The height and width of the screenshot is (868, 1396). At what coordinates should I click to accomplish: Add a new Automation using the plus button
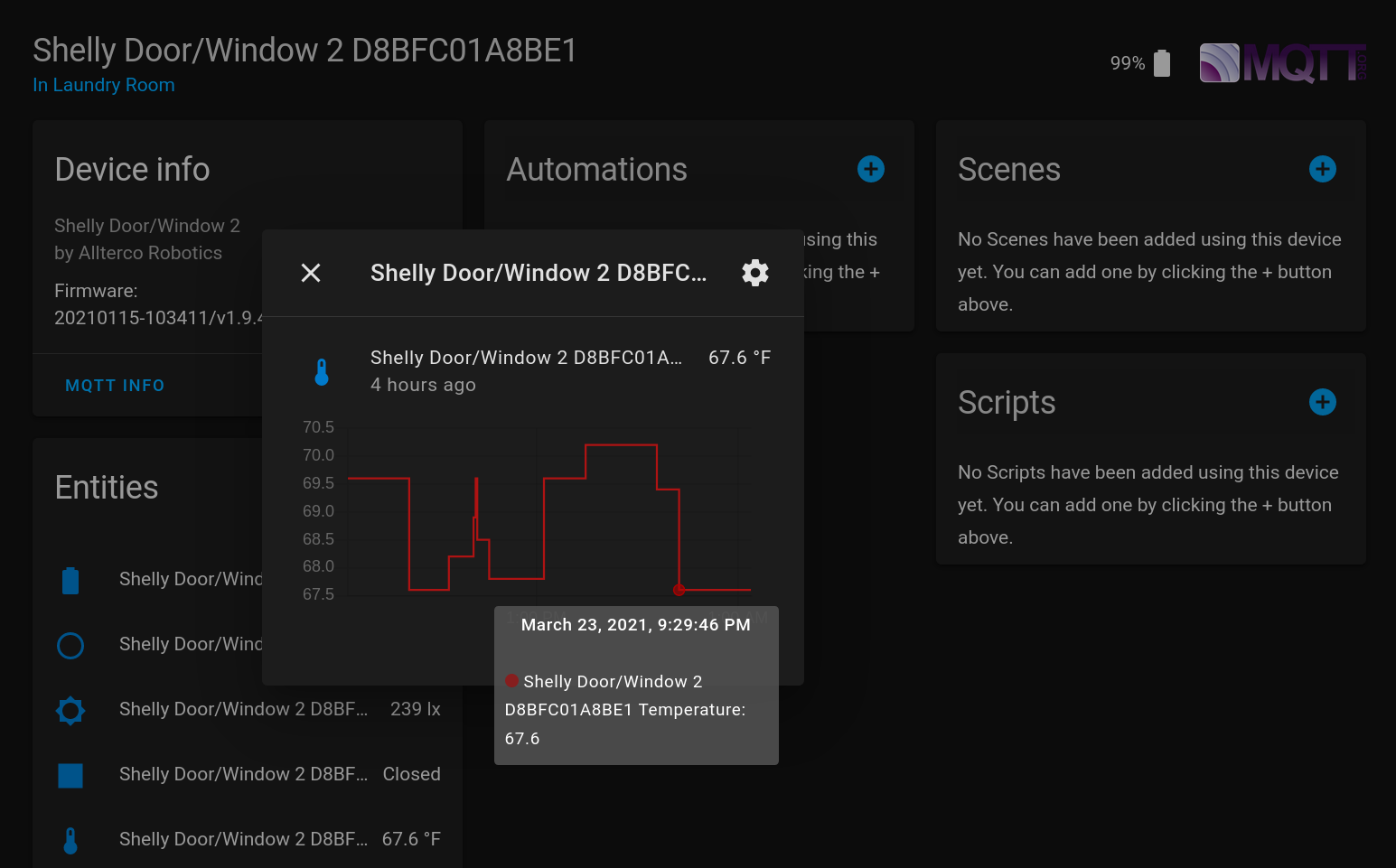870,169
